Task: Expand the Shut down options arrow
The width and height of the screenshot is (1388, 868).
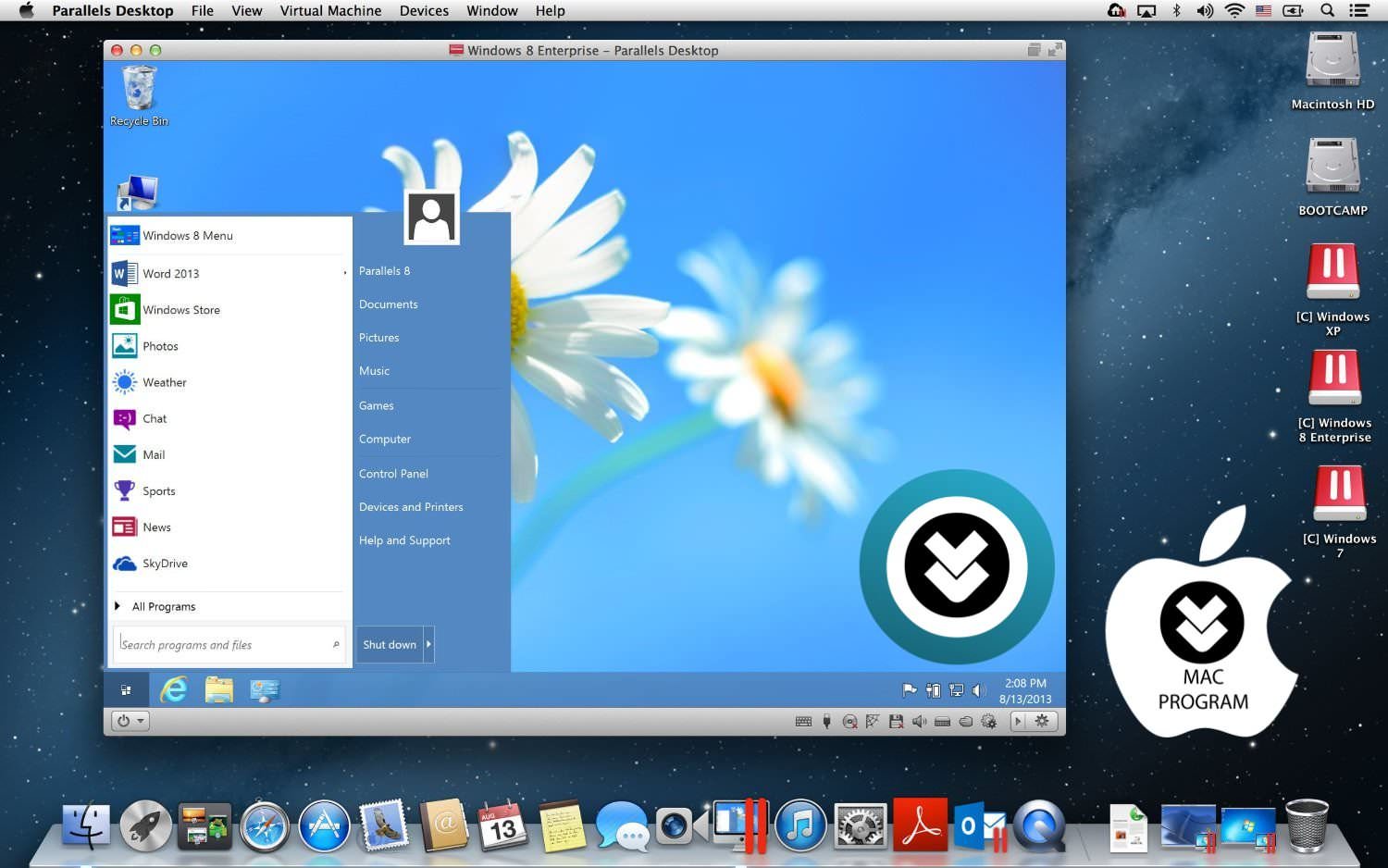Action: pos(428,644)
